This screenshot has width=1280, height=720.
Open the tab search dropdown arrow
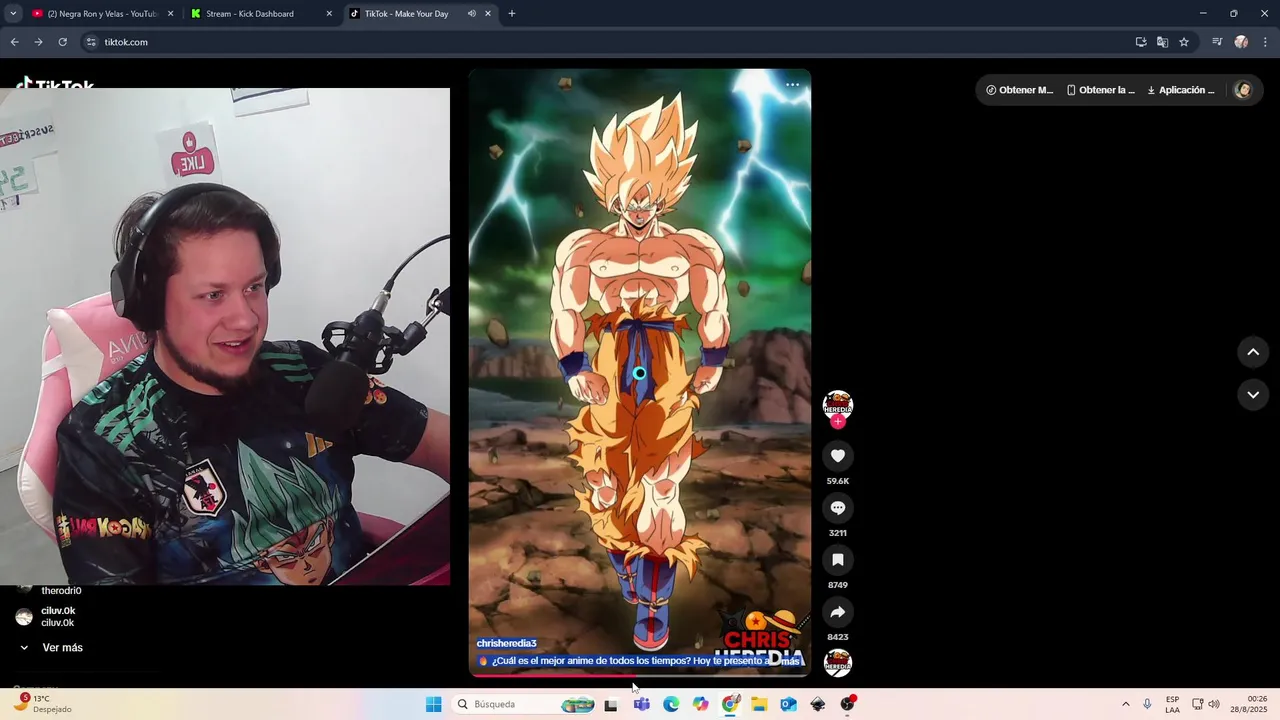coord(13,14)
